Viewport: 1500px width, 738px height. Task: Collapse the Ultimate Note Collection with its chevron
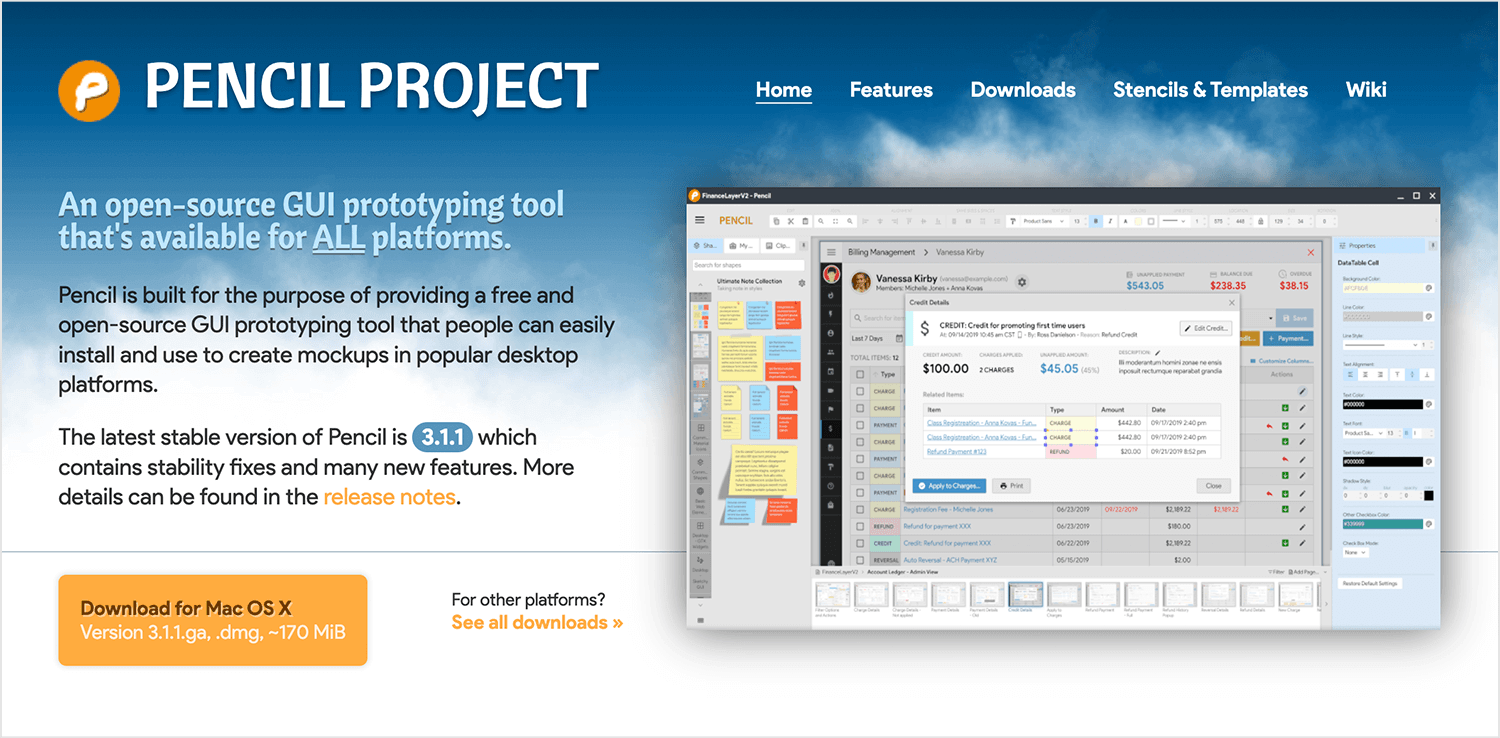[700, 284]
